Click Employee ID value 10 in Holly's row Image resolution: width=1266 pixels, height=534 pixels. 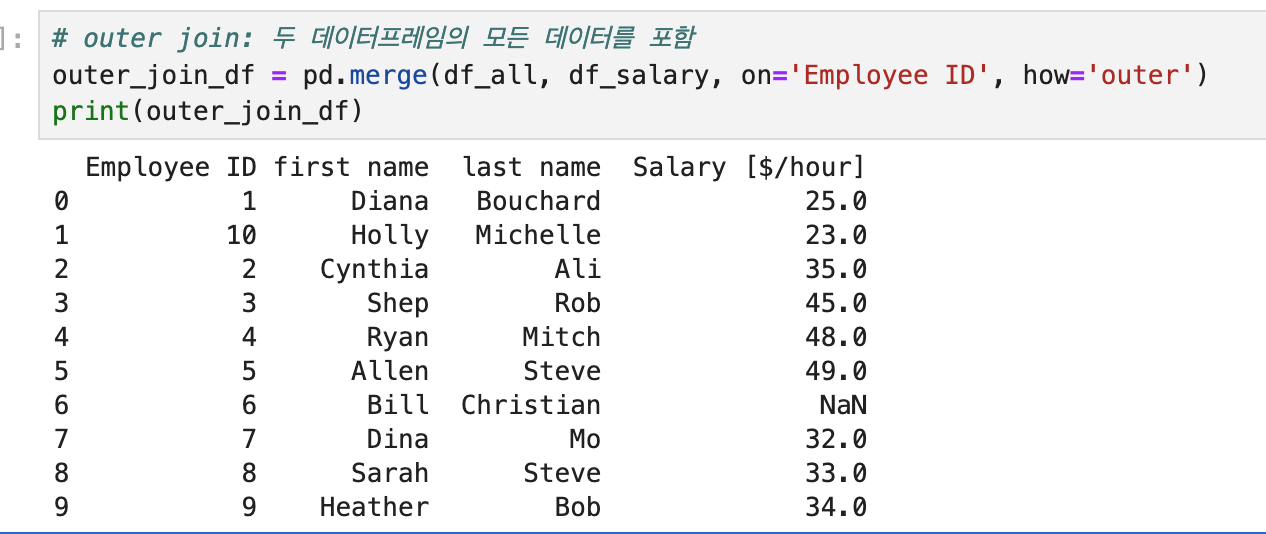click(241, 235)
